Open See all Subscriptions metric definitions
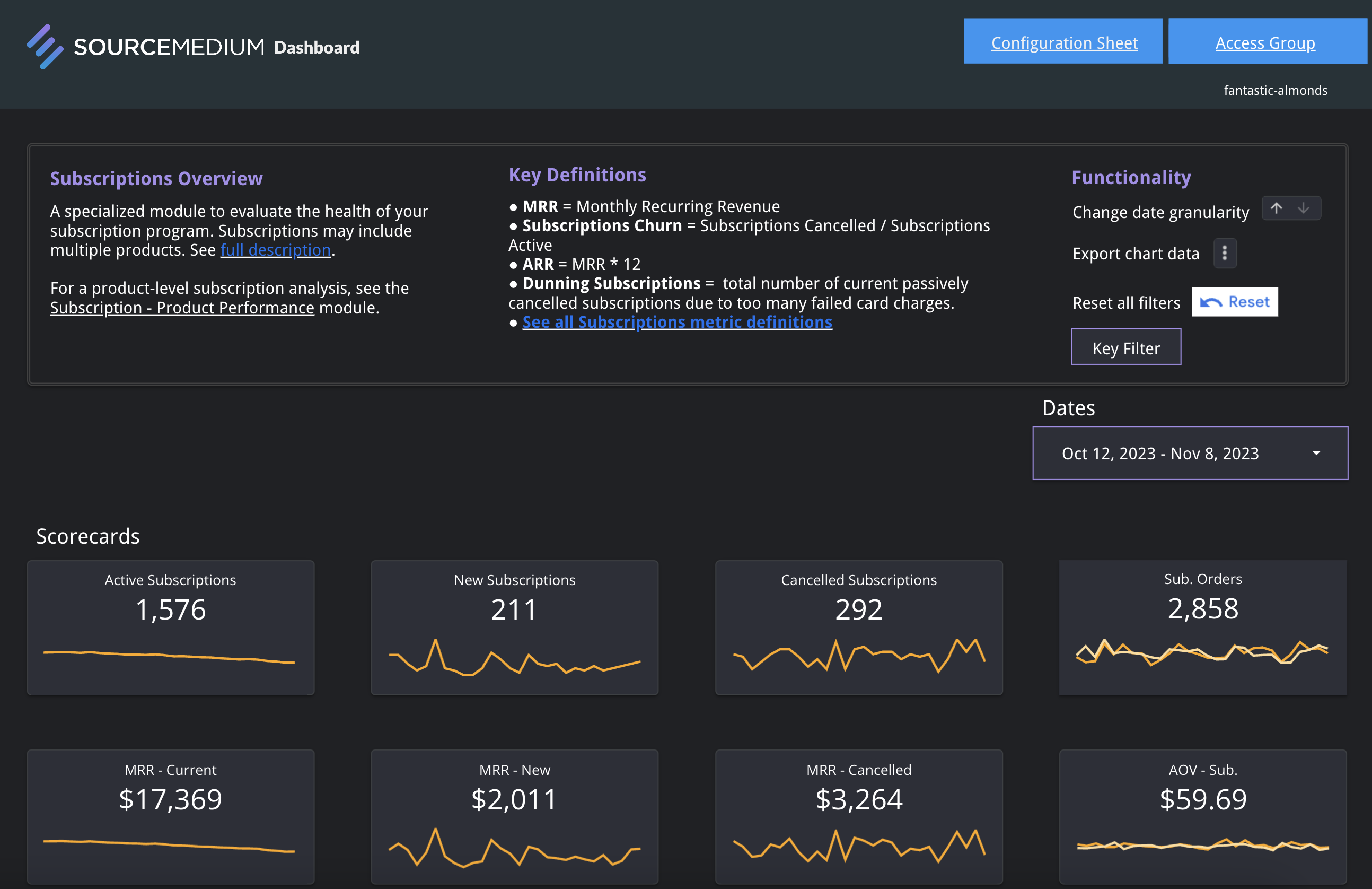Image resolution: width=1372 pixels, height=889 pixels. (677, 322)
